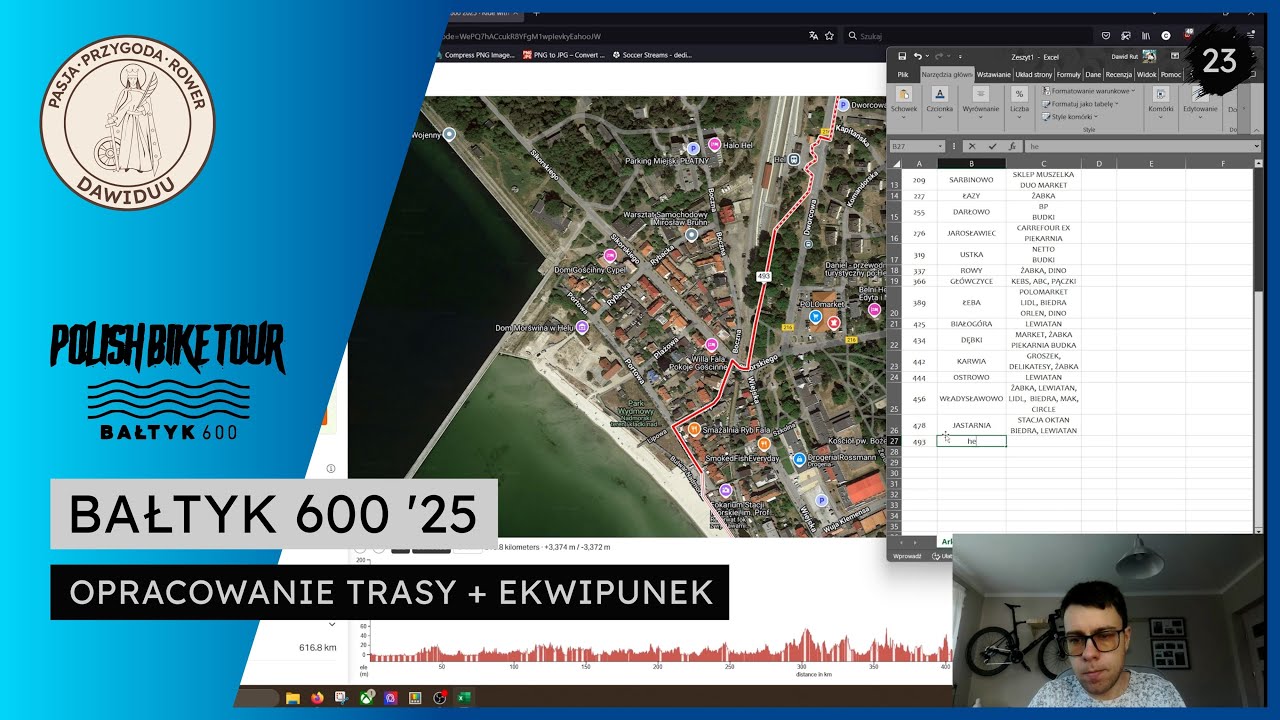Open the PNG to JPG Convert bookmark
Image resolution: width=1280 pixels, height=720 pixels.
(564, 55)
